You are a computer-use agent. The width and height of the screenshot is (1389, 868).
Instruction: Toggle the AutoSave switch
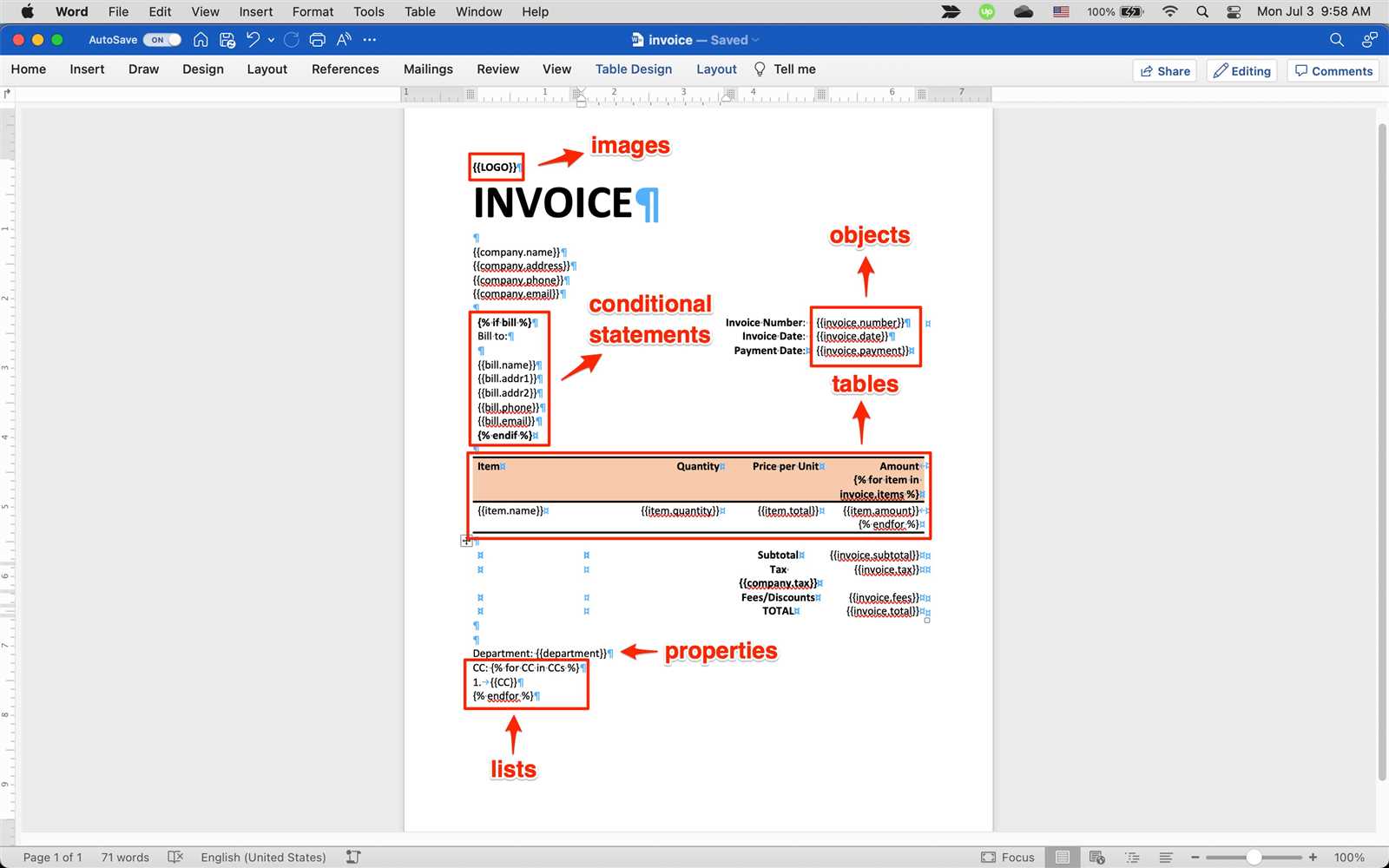[x=161, y=40]
